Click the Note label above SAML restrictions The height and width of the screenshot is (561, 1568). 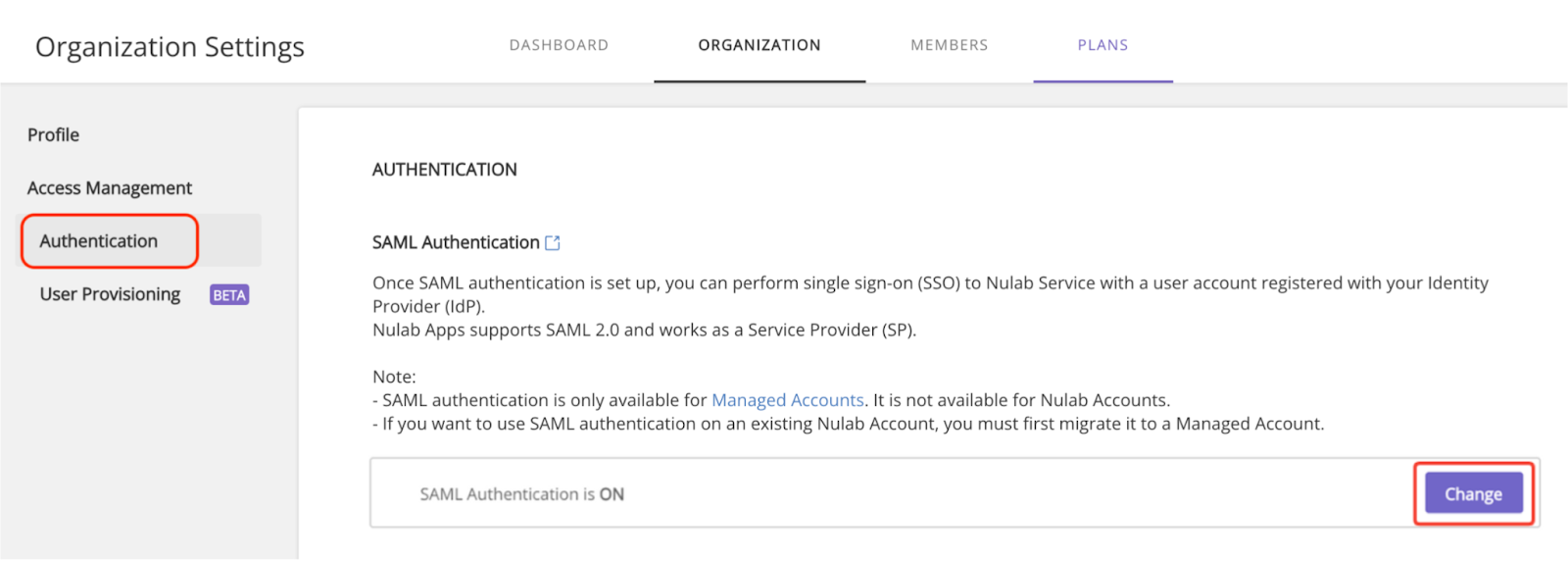pyautogui.click(x=394, y=377)
